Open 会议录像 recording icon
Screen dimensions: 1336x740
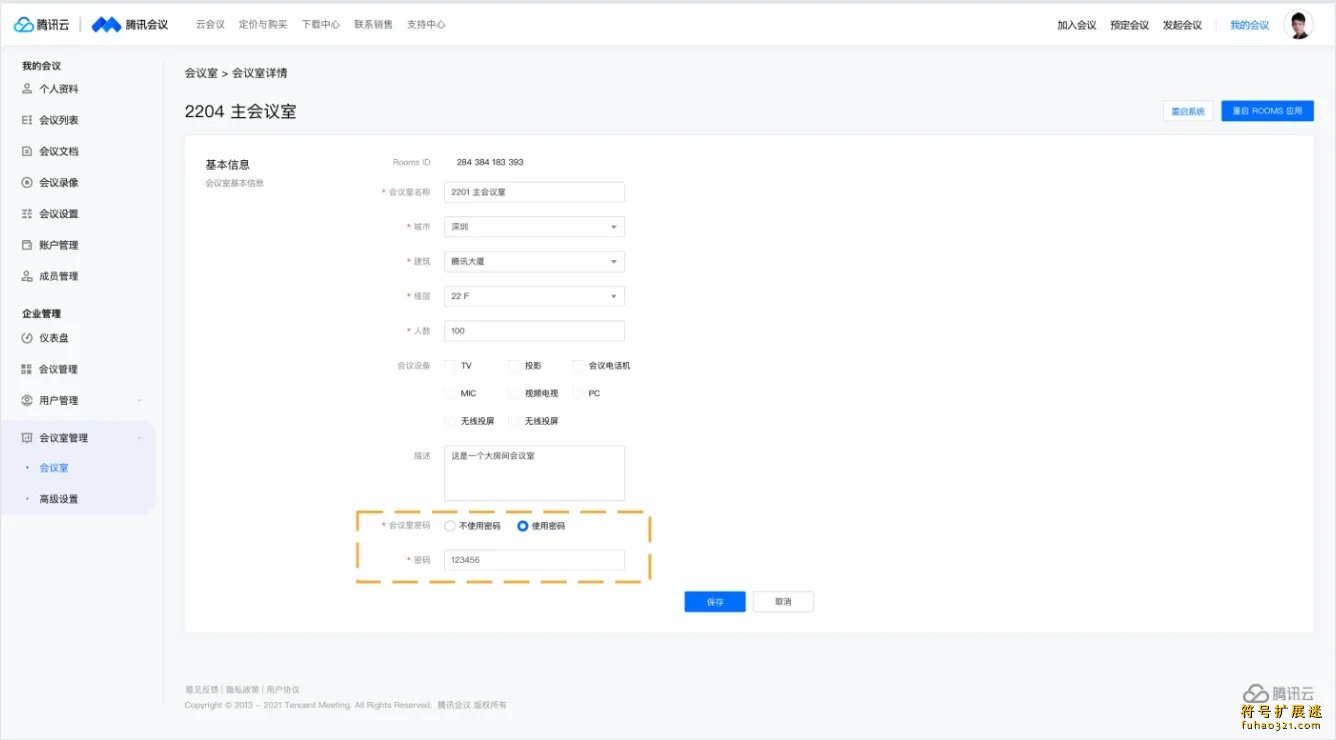(27, 182)
